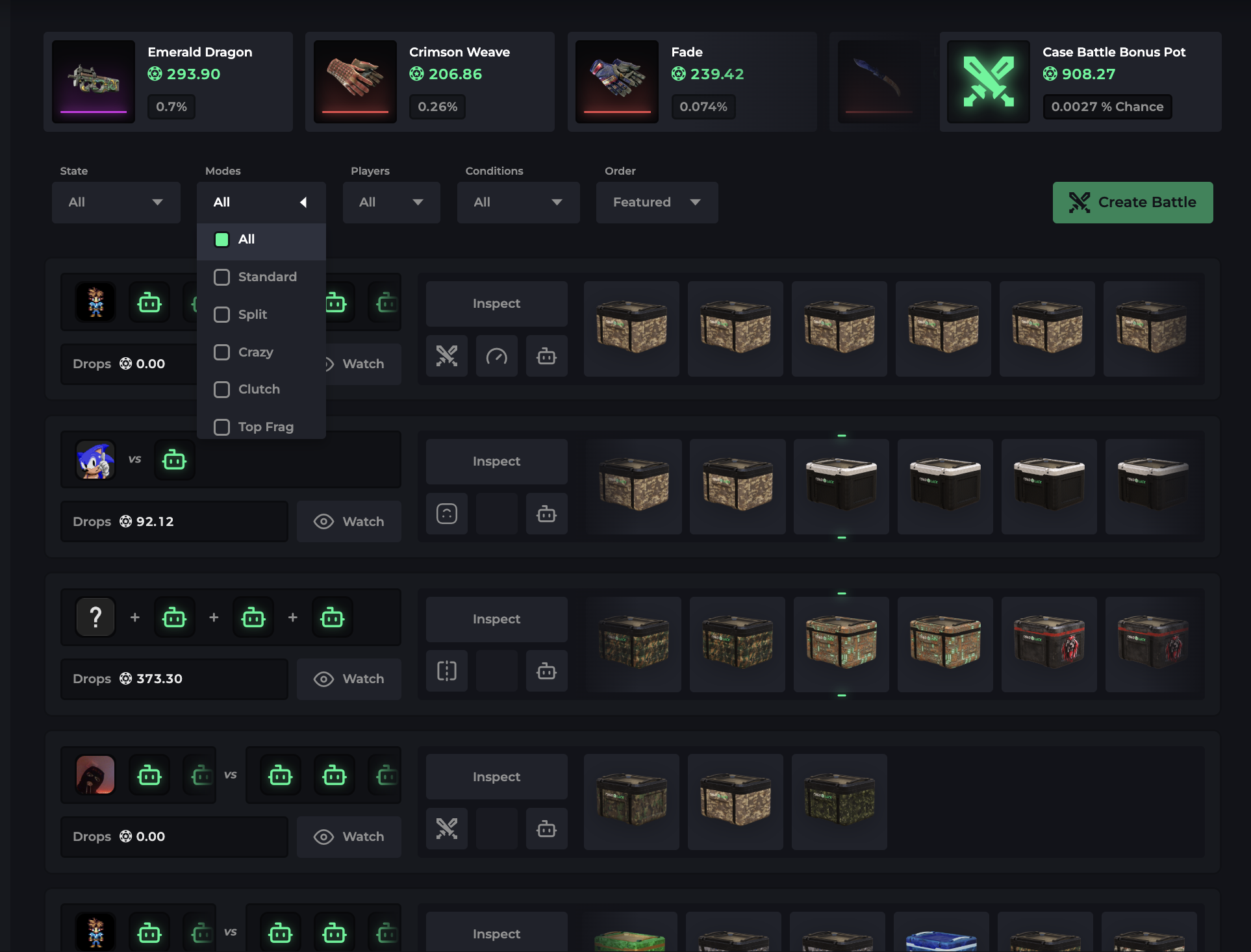Viewport: 1251px width, 952px height.
Task: Click the last bot in the Drops 373.30 battle
Action: pos(333,618)
